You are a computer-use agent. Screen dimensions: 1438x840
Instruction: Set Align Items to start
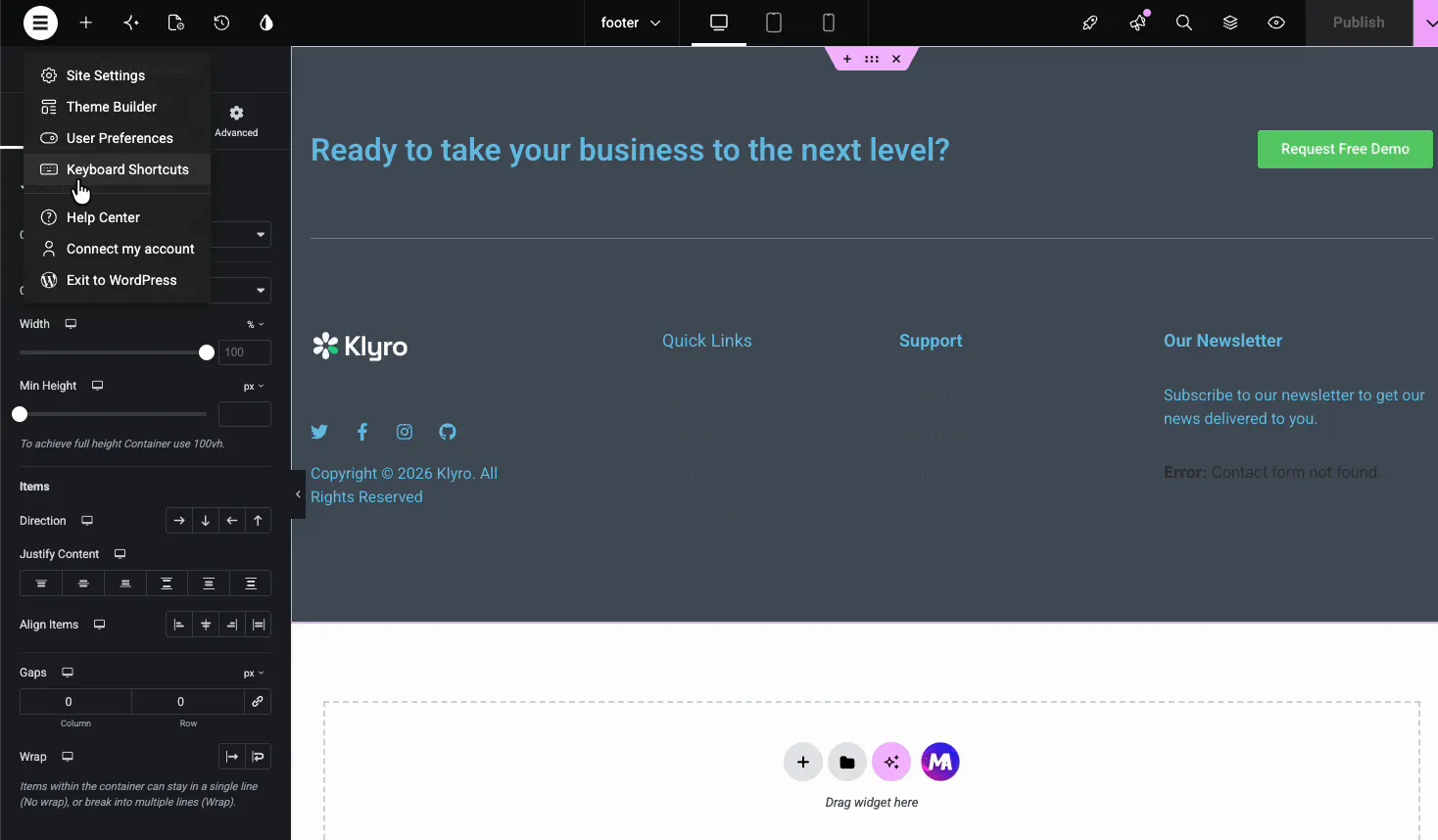click(179, 625)
